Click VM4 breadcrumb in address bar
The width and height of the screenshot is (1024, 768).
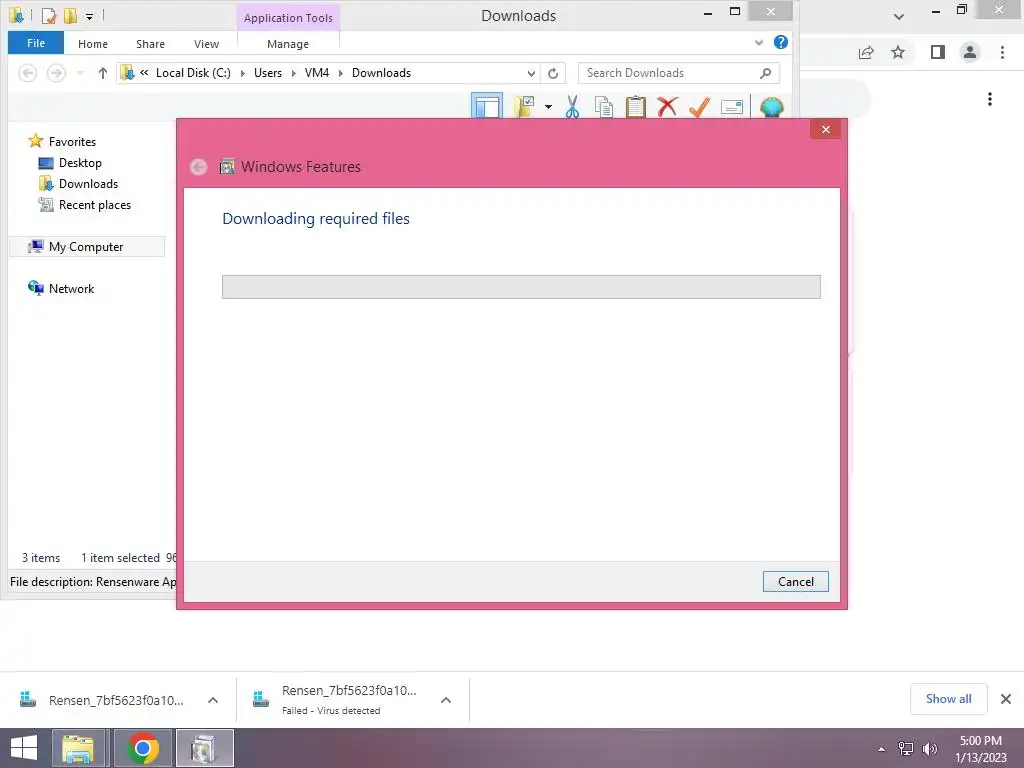317,73
